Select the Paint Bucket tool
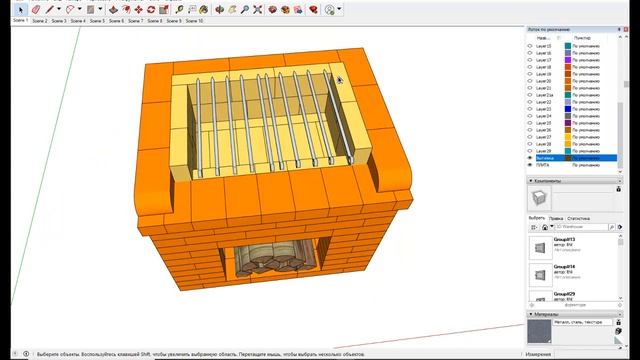The image size is (640, 360). tap(204, 9)
